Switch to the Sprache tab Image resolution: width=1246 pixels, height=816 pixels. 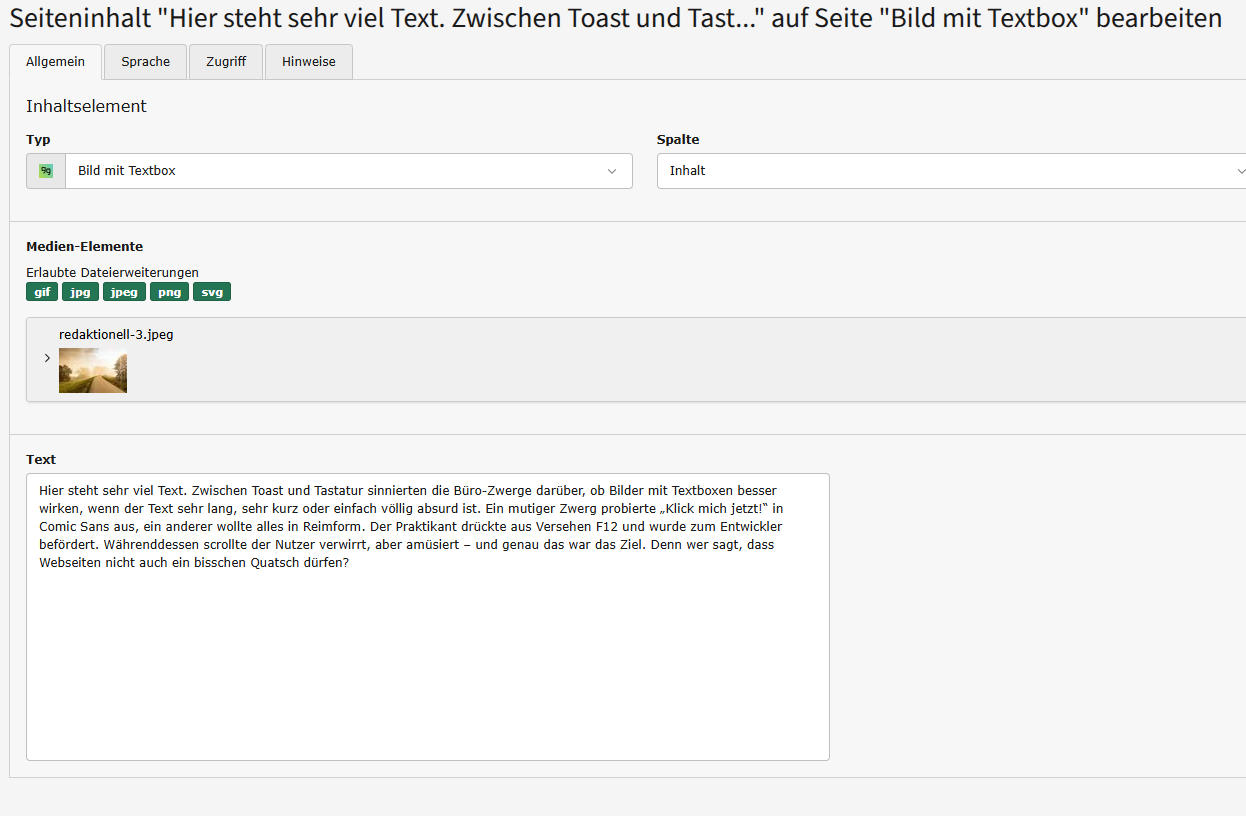click(146, 62)
